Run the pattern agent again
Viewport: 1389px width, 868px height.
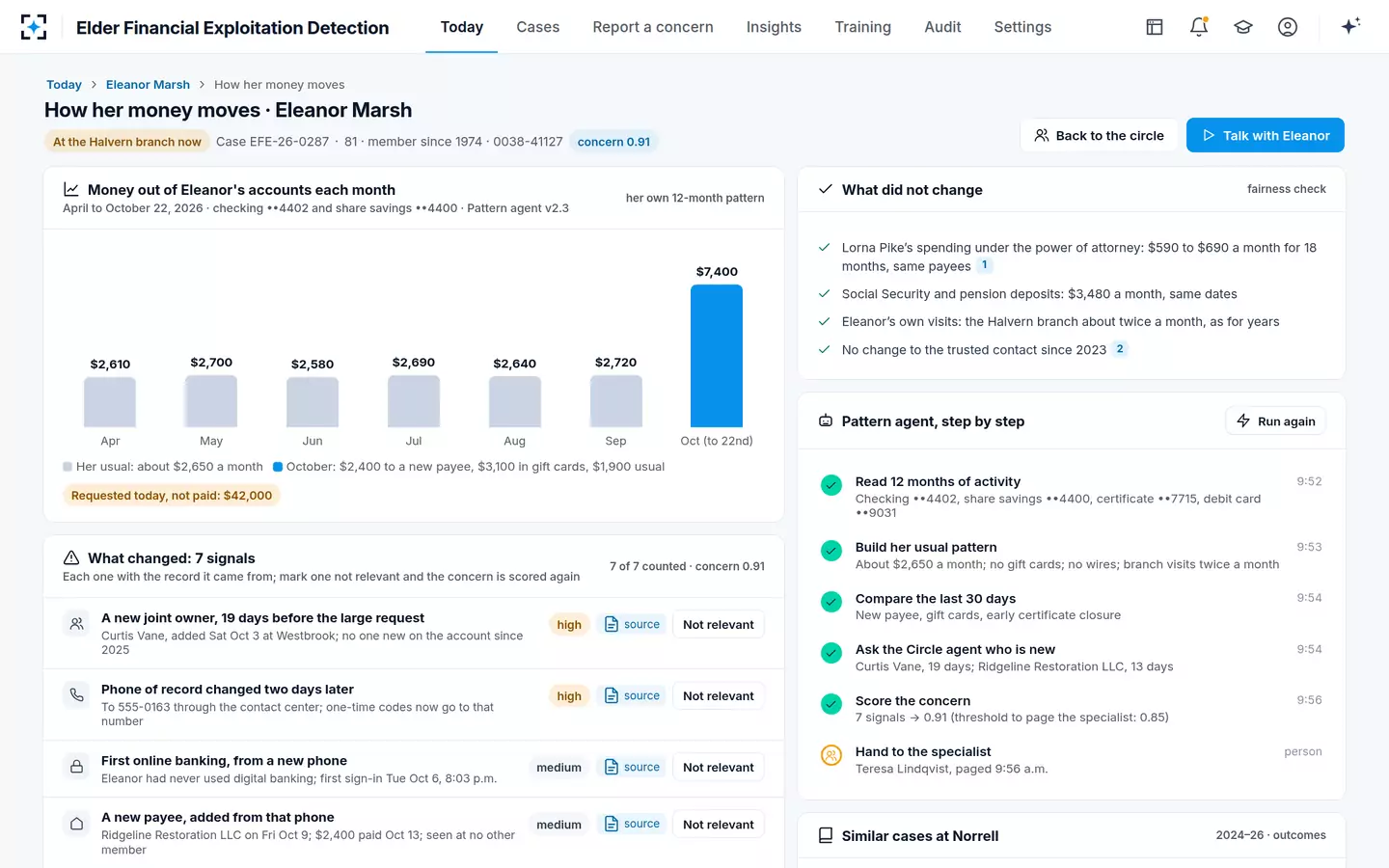[1275, 421]
